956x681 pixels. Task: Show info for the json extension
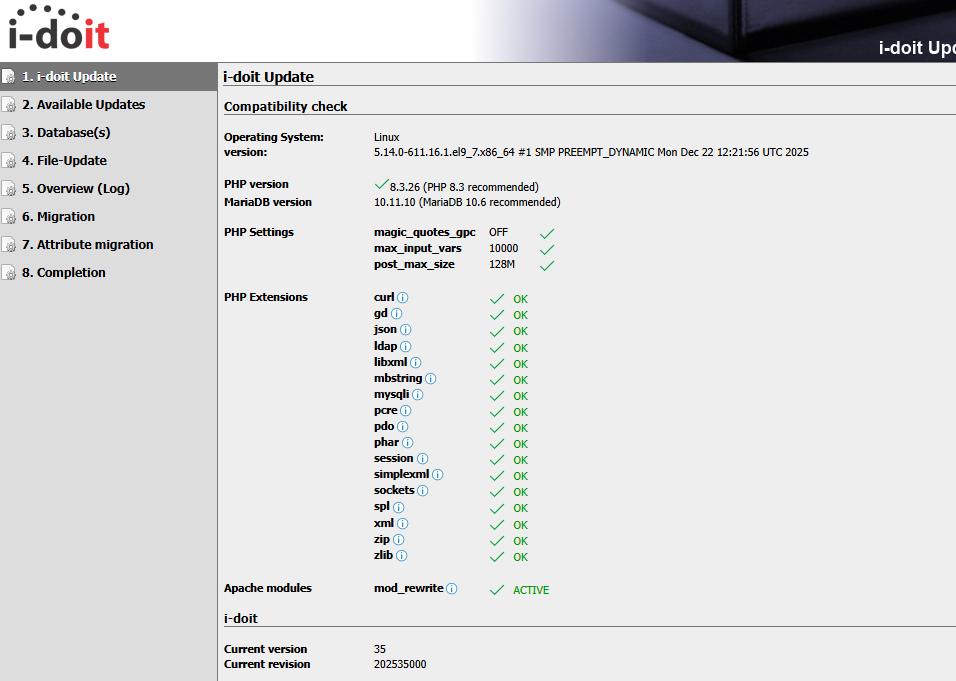coord(406,330)
